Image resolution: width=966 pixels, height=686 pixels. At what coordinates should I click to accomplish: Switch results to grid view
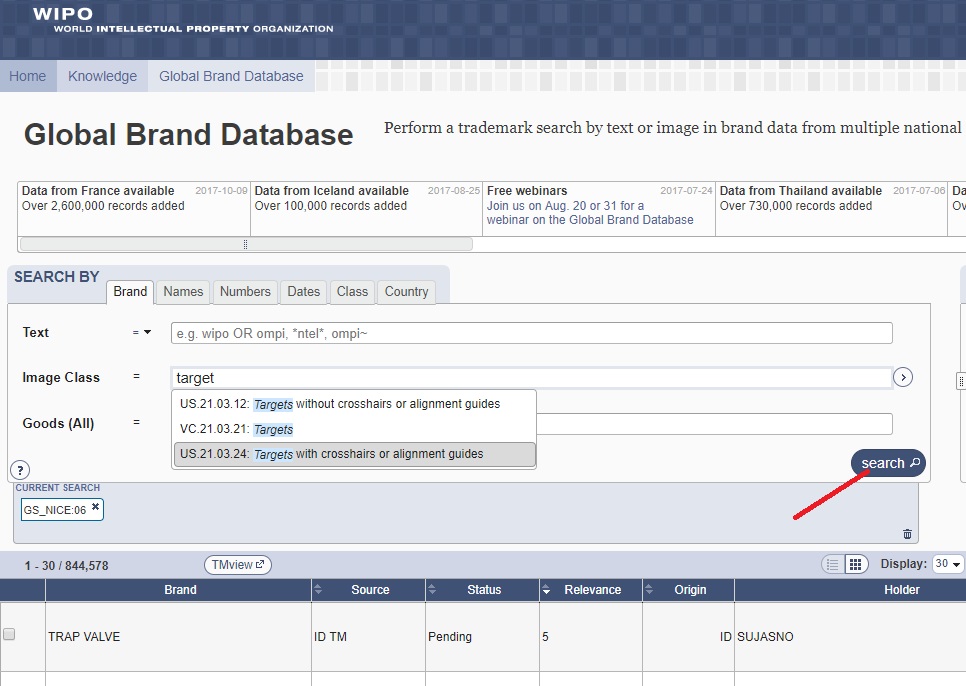pos(855,565)
